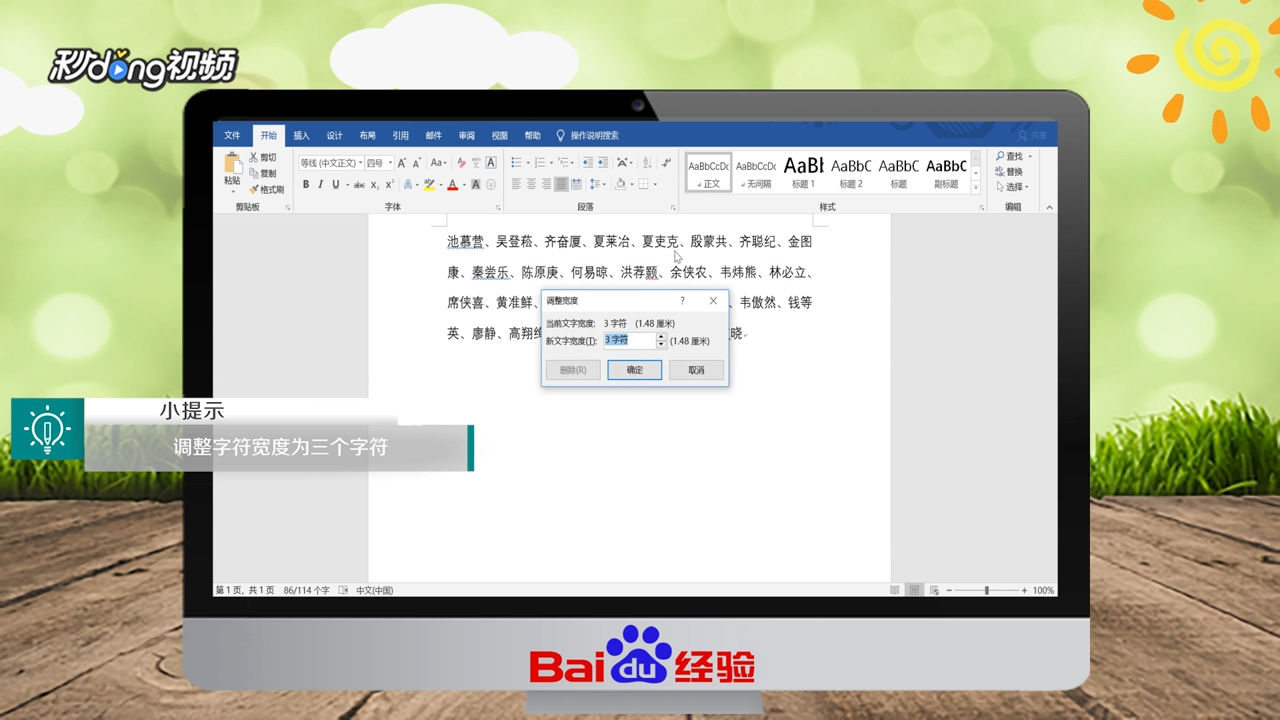1280x720 pixels.
Task: Click the Paste (粘贴) icon
Action: pos(232,164)
